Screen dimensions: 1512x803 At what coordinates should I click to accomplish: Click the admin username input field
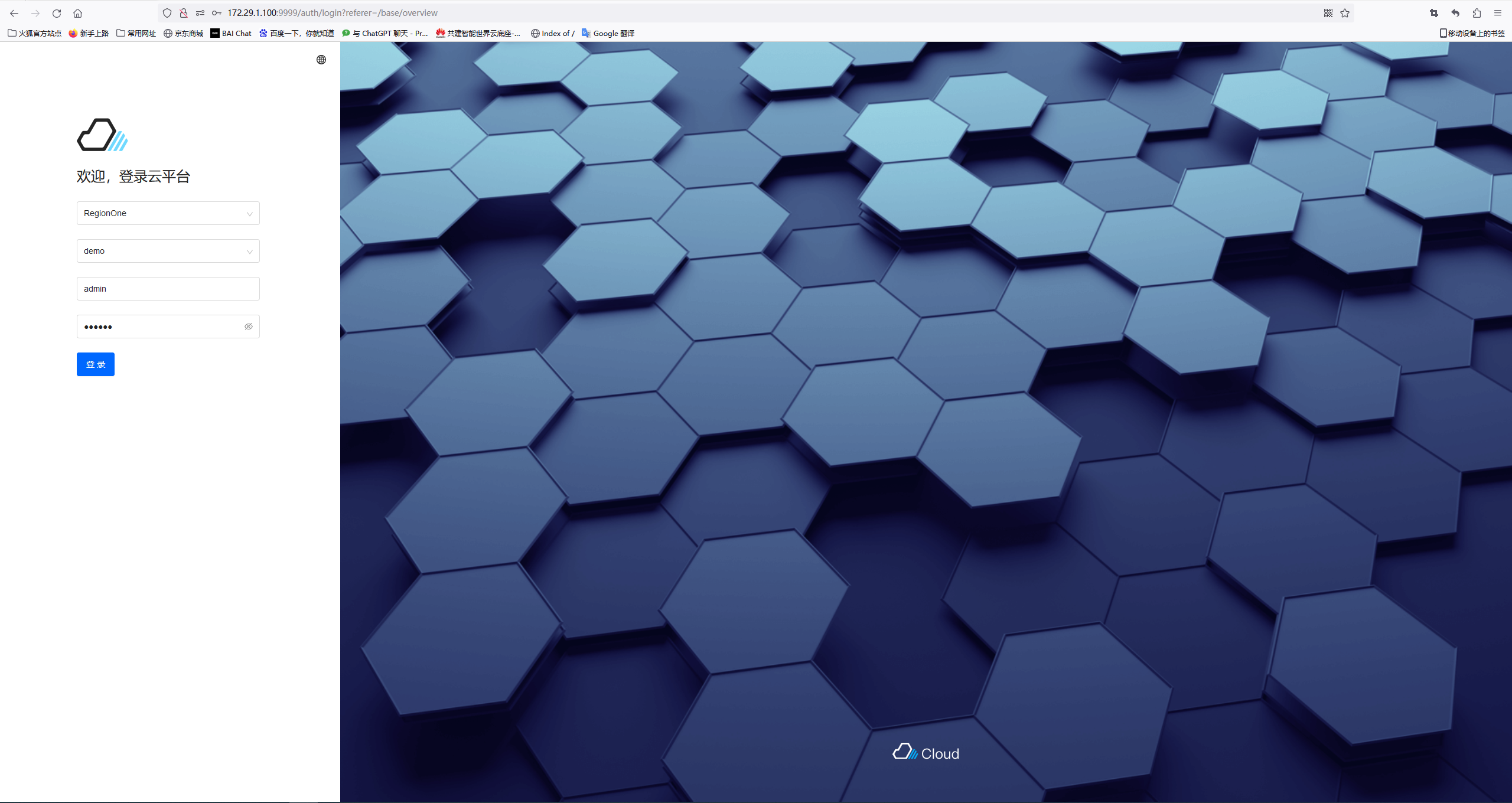click(x=168, y=289)
